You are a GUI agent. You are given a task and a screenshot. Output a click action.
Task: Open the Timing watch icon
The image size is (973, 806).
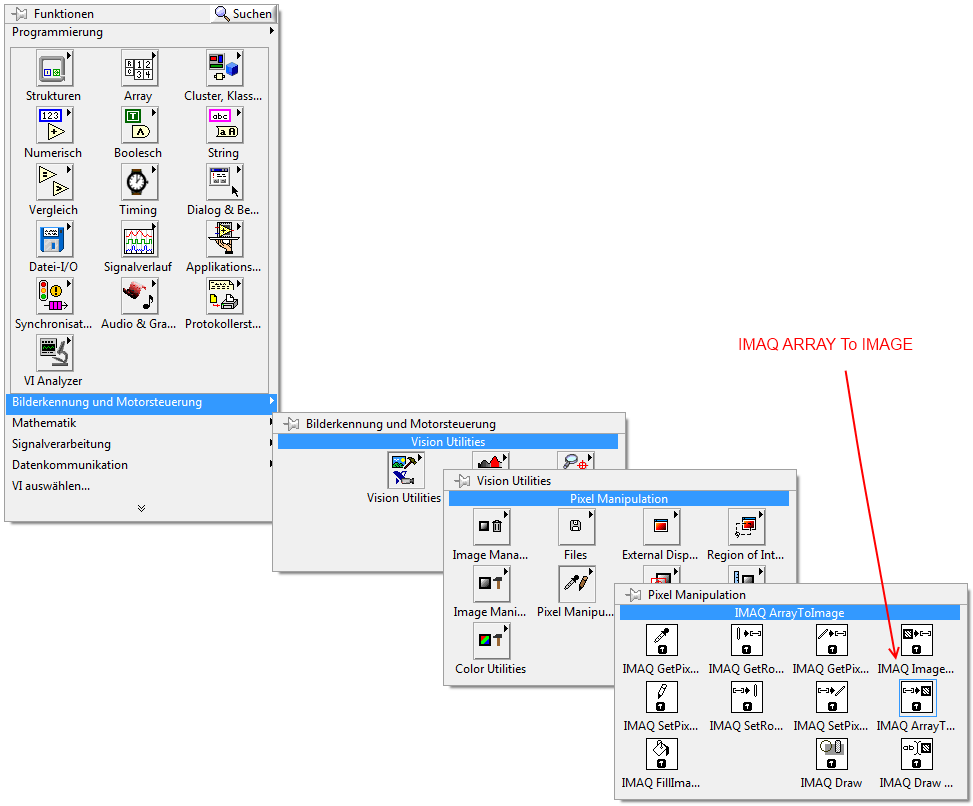139,182
